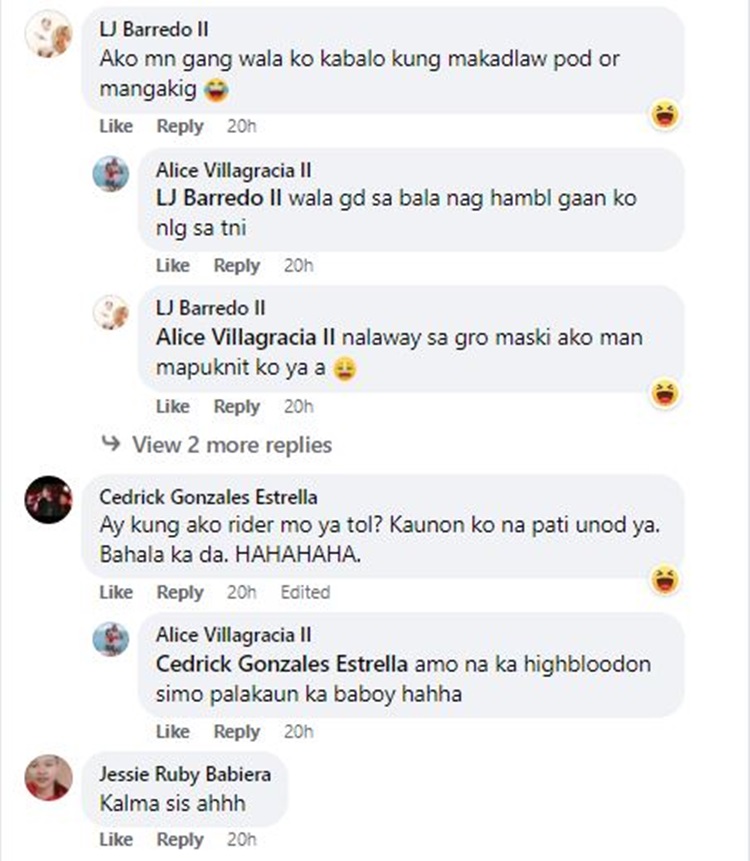Expand 'View 2 more replies'

(232, 445)
